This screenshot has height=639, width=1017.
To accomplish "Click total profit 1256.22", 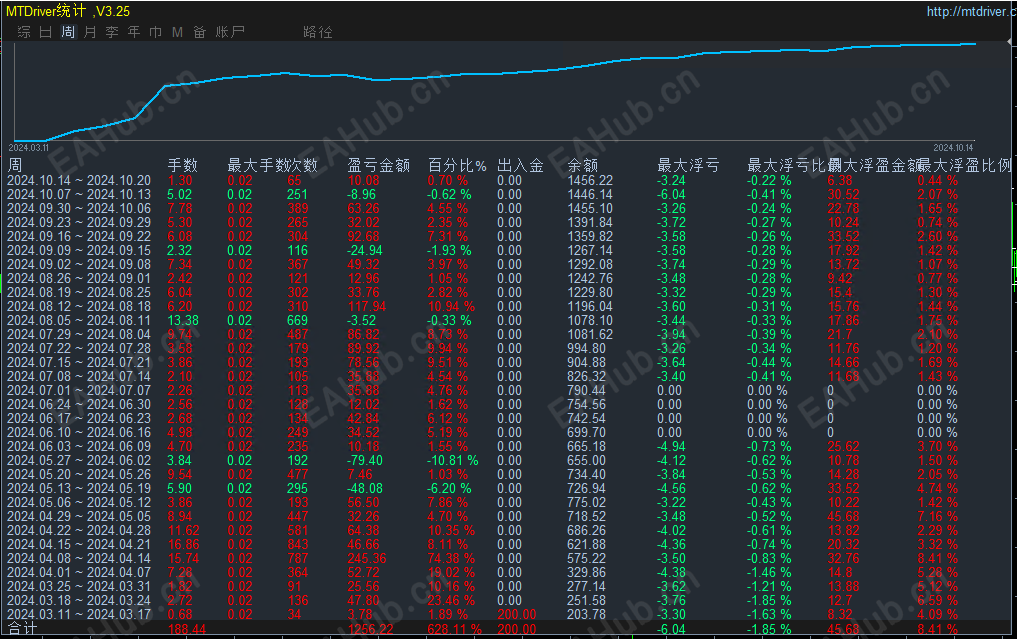I will 370,629.
